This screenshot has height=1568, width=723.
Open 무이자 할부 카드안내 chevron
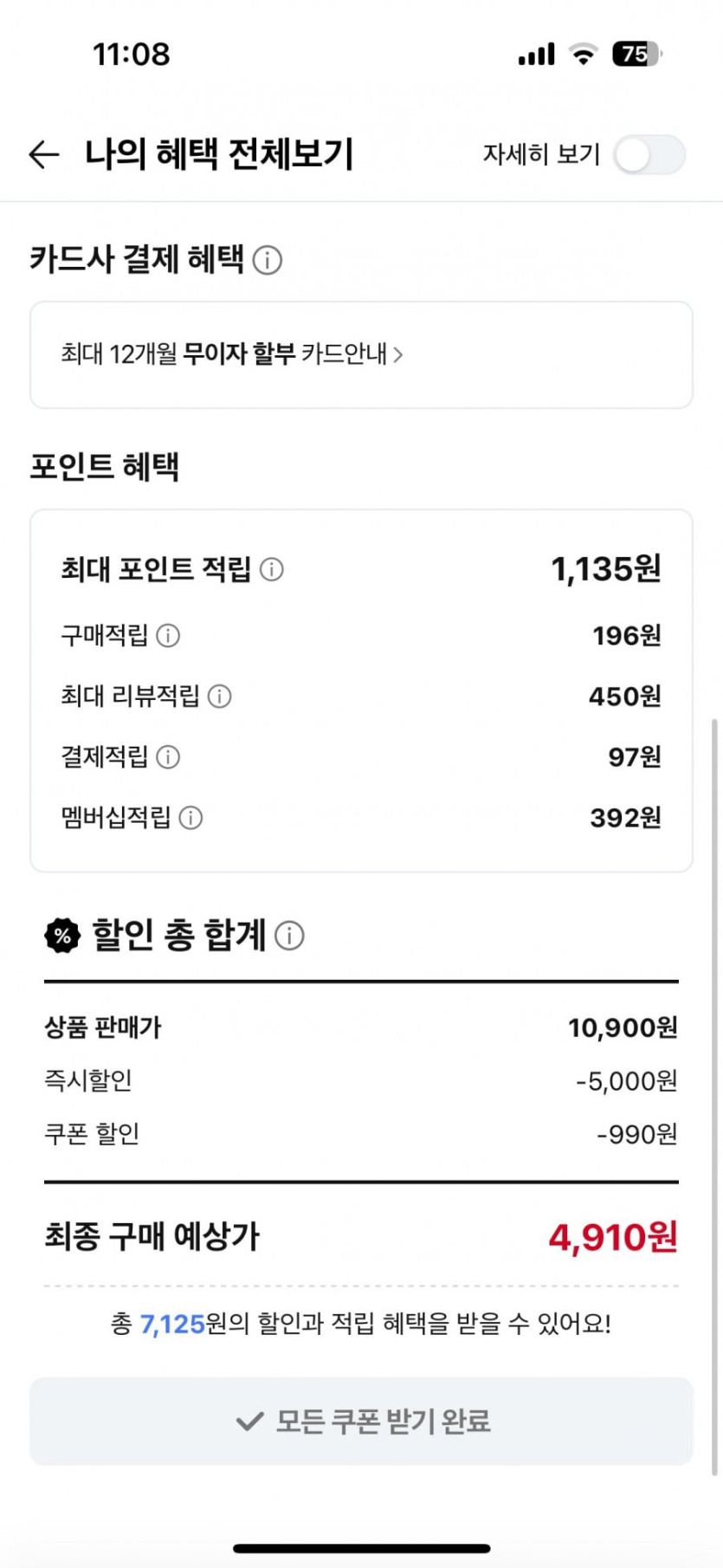(398, 354)
